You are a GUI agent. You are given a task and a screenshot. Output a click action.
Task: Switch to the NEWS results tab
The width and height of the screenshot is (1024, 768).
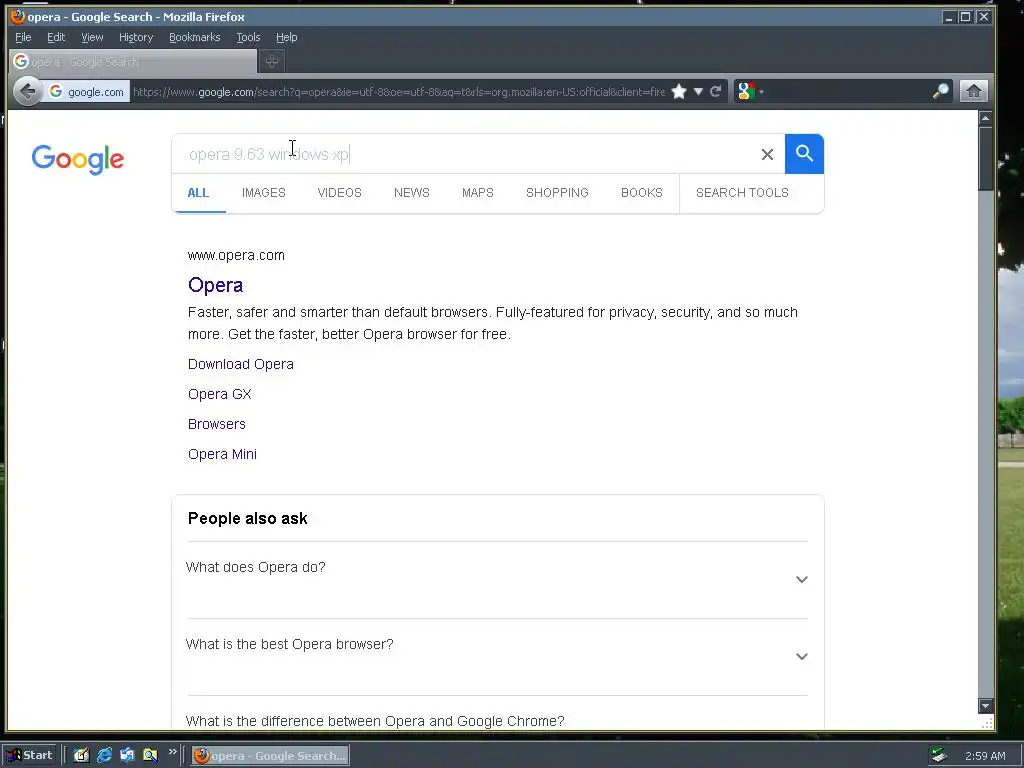[x=411, y=193]
